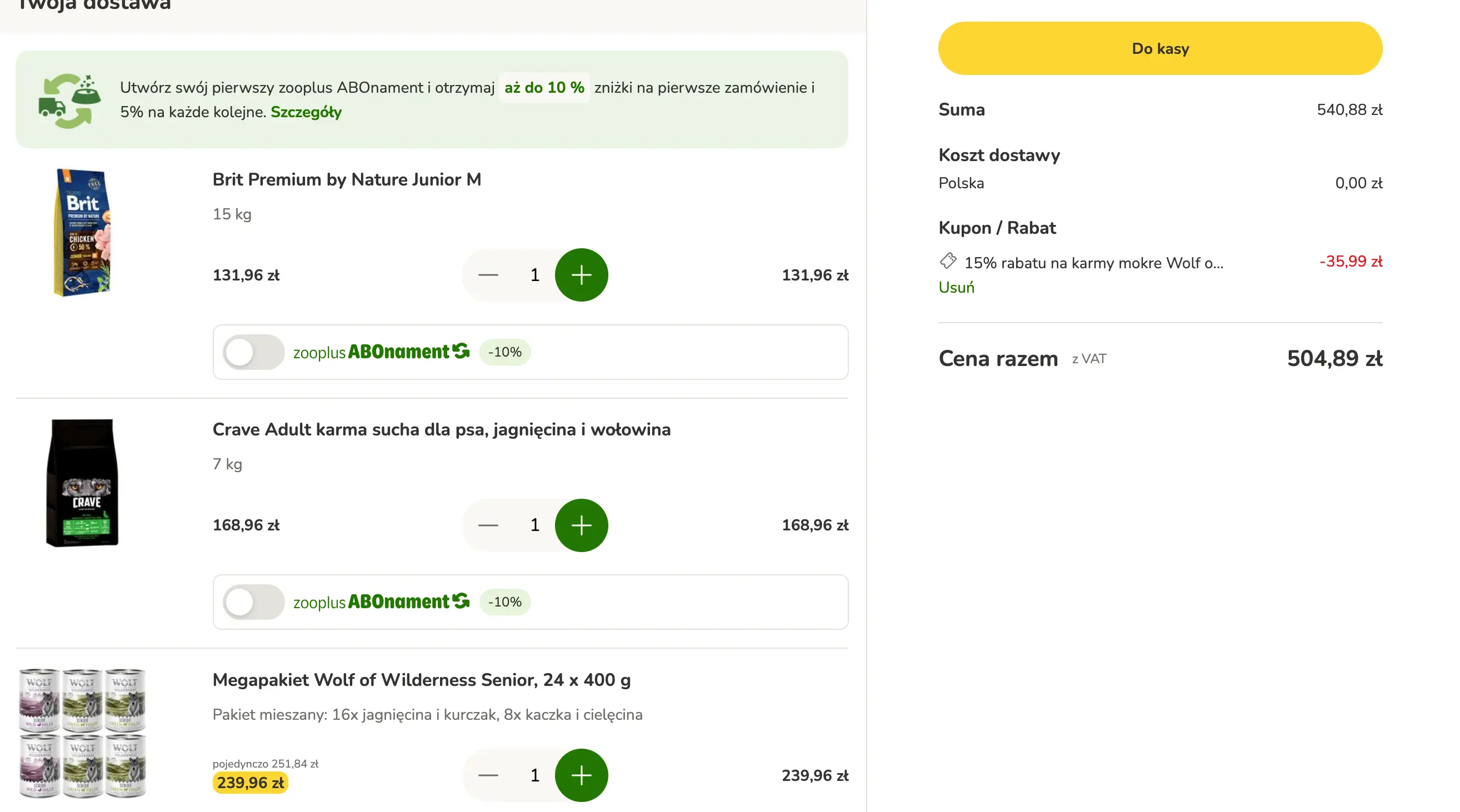Open Brit Premium by Nature Junior M title

pyautogui.click(x=346, y=179)
